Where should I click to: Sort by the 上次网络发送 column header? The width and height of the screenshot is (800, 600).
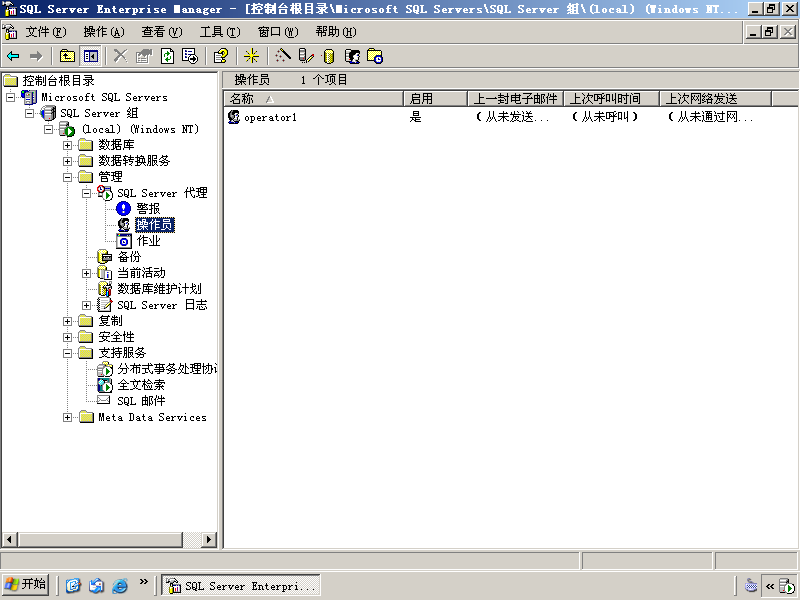pyautogui.click(x=715, y=98)
